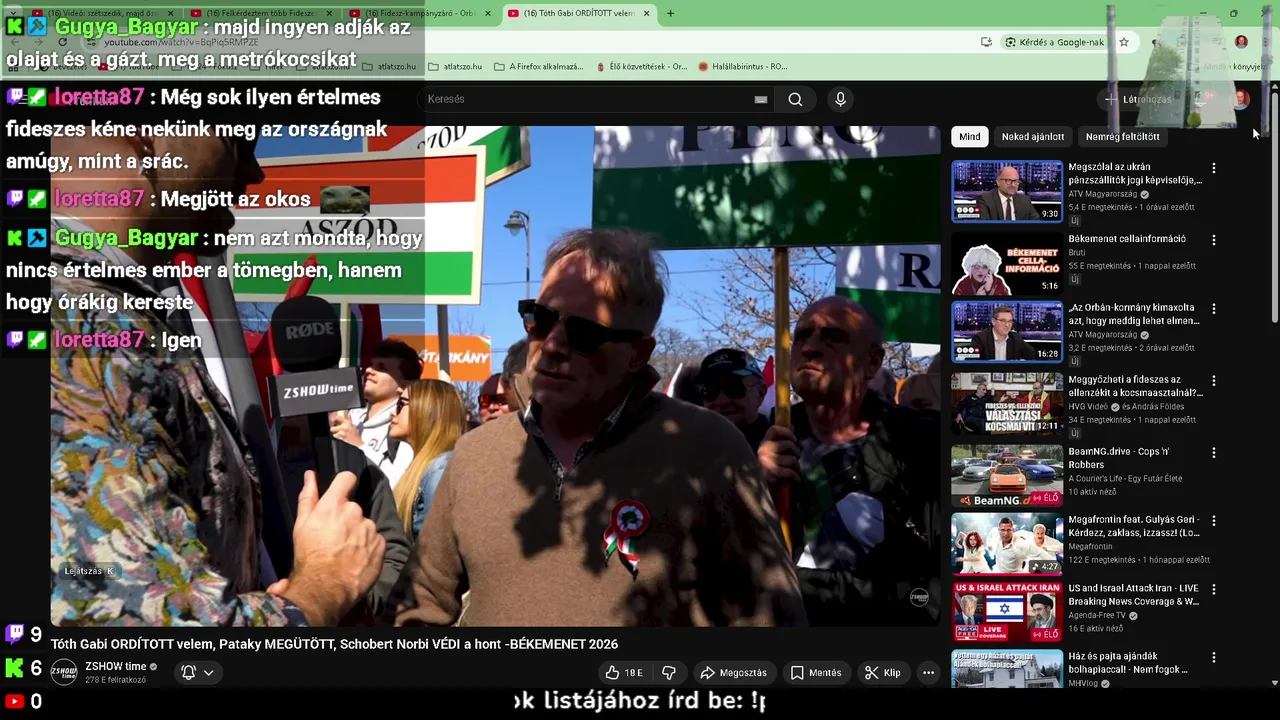
Task: Open Megafrontin feat. Gulyás Geri thumbnail
Action: point(1006,544)
